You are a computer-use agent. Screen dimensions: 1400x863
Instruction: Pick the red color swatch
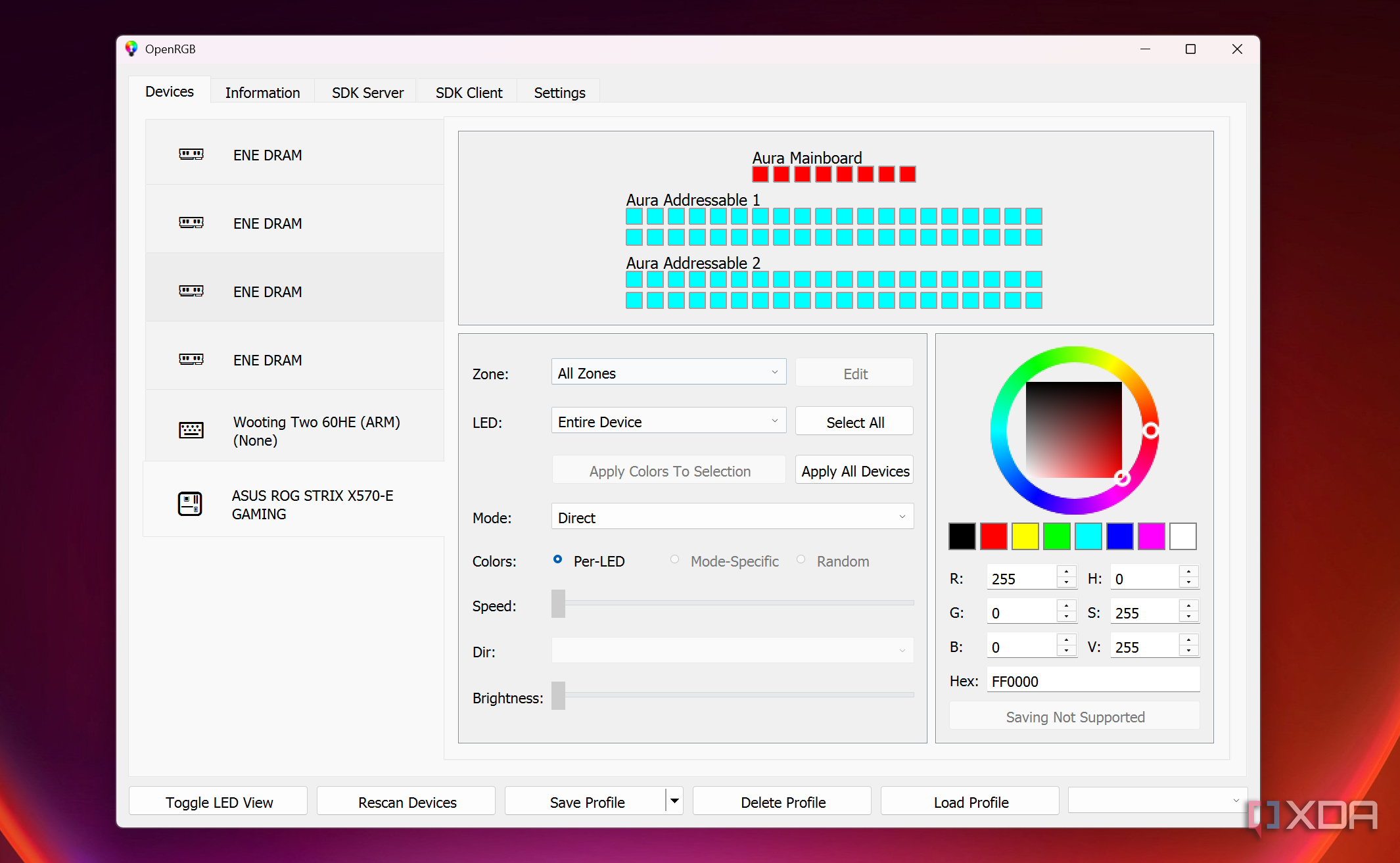tap(993, 536)
